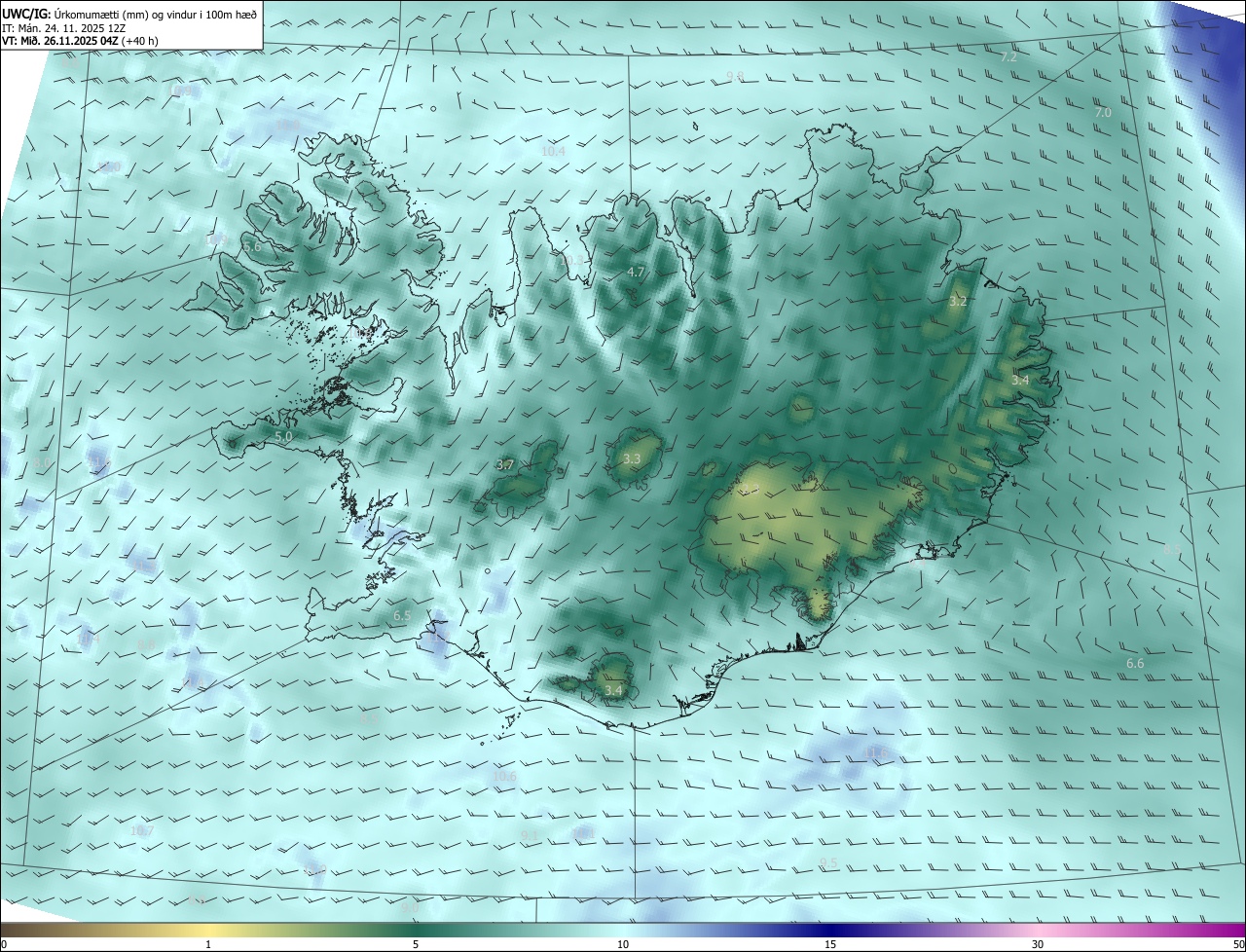Select the 'VT: Mið. 26.11.2025 04Z' line

pyautogui.click(x=60, y=40)
